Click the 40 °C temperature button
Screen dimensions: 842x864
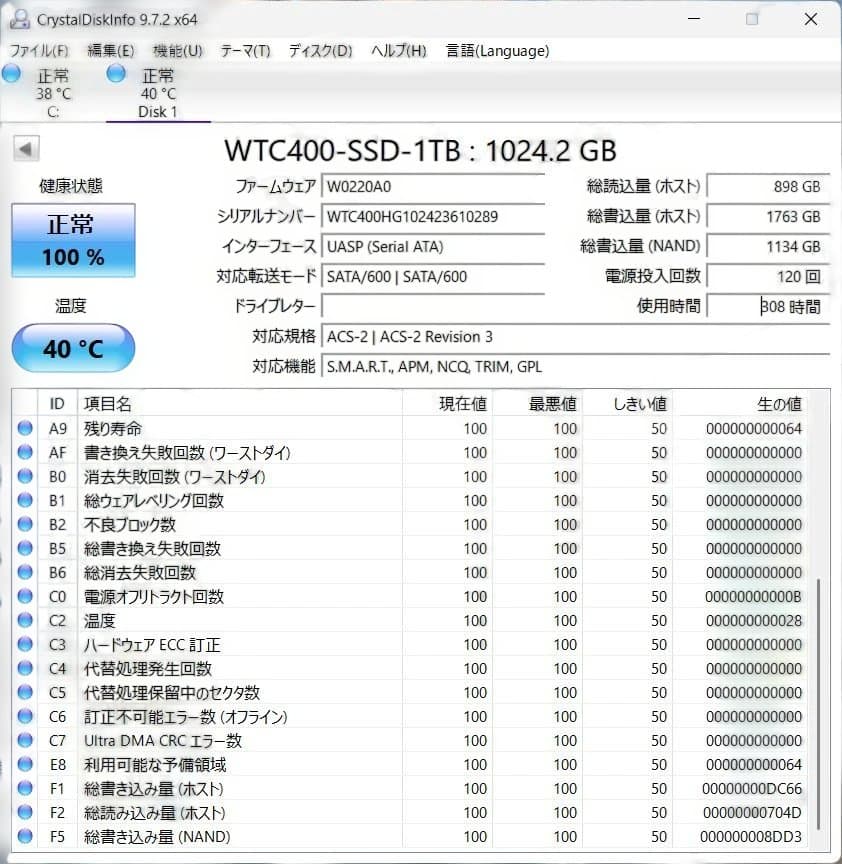(73, 348)
